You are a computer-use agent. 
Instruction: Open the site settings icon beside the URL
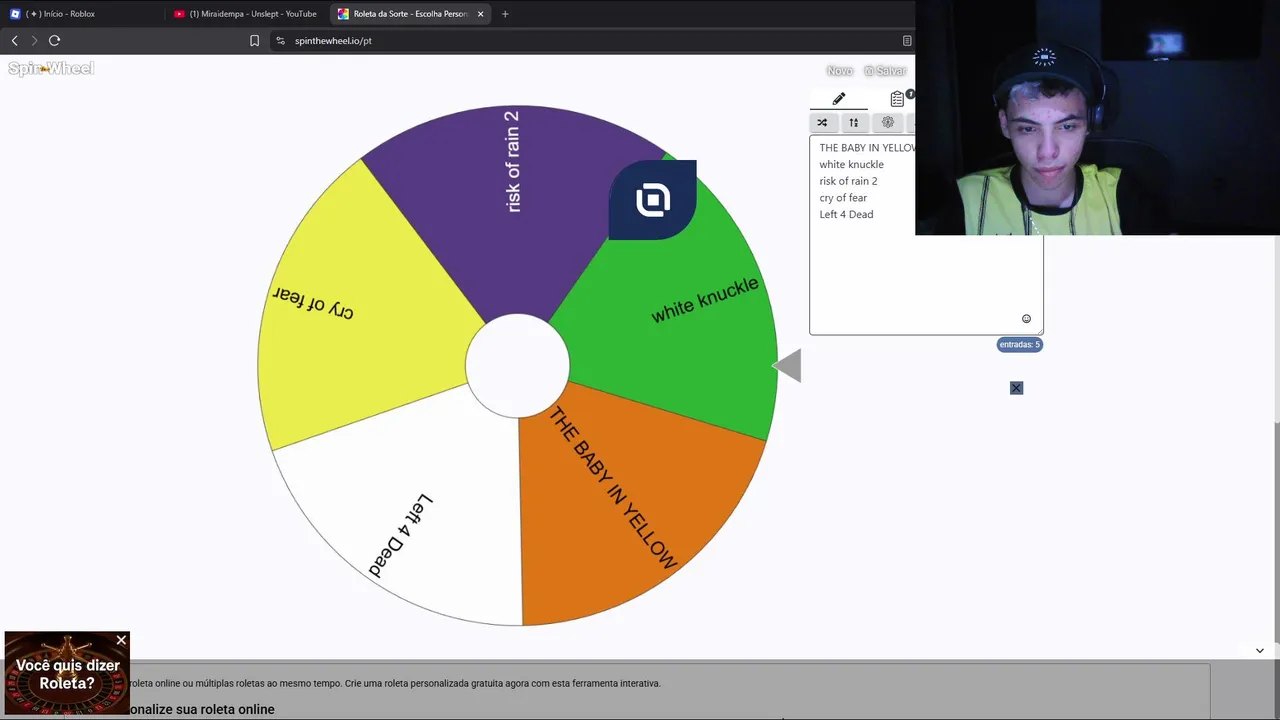(280, 41)
